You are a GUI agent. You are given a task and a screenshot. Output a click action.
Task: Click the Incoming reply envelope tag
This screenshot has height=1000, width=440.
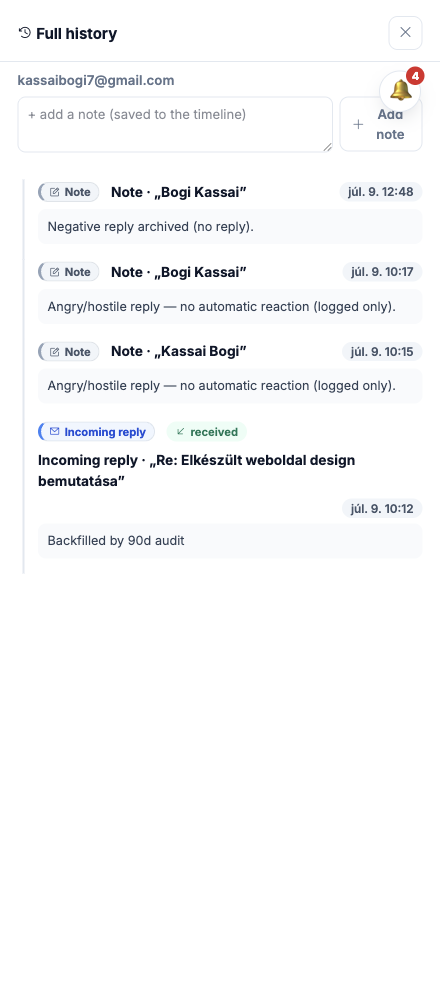point(97,432)
